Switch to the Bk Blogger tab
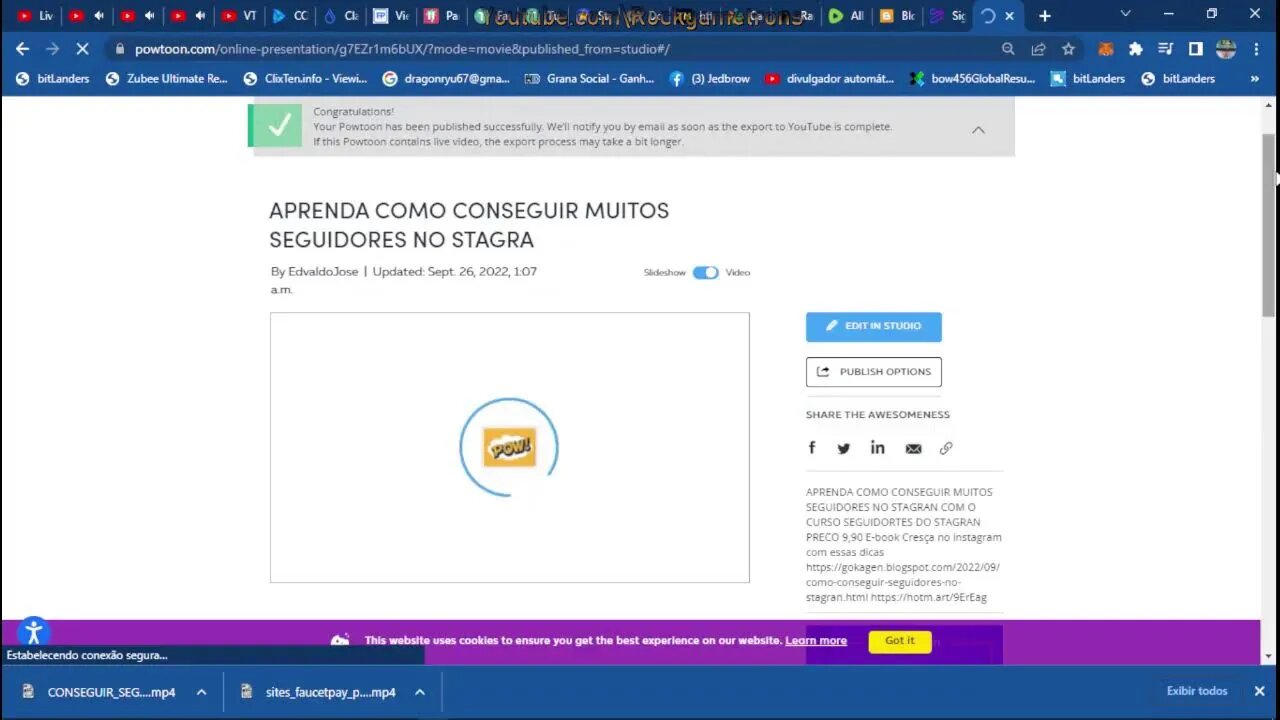 (897, 16)
